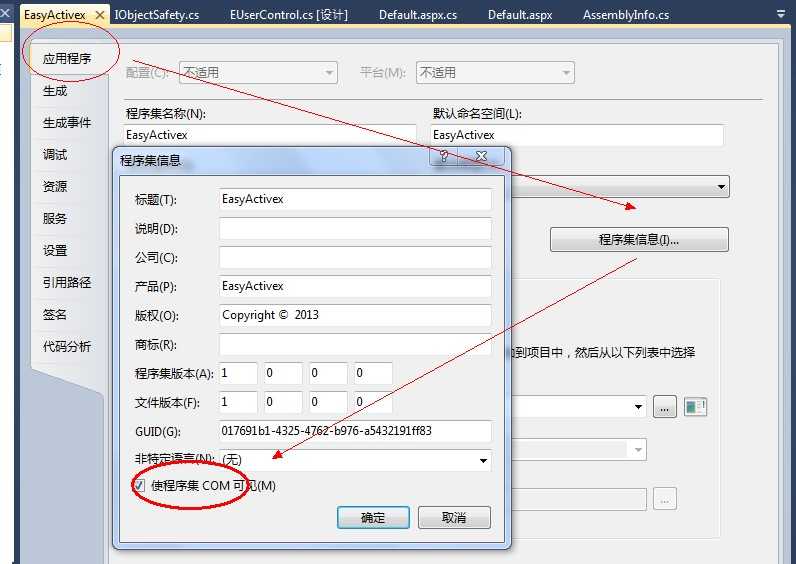Viewport: 796px width, 564px height.
Task: Click the 说明(D) field
Action: (x=355, y=228)
